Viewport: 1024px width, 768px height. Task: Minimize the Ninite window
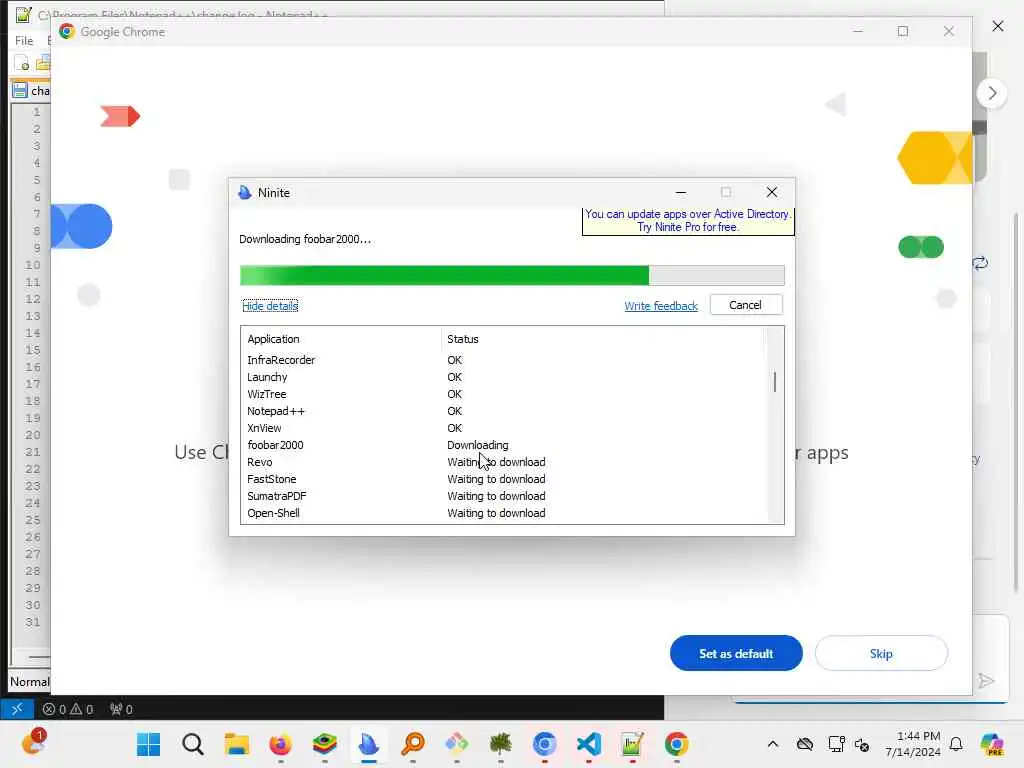click(680, 193)
